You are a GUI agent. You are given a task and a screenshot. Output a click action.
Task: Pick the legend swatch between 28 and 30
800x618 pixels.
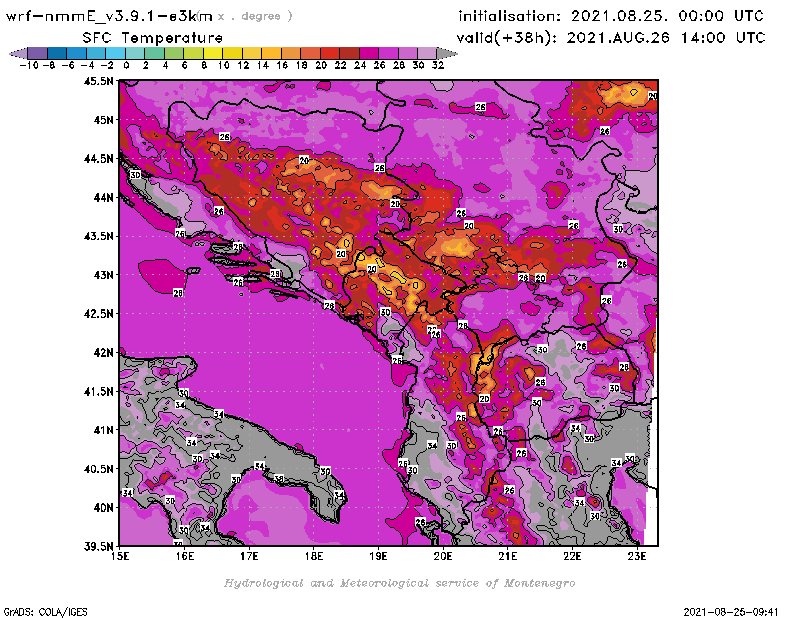coord(407,53)
